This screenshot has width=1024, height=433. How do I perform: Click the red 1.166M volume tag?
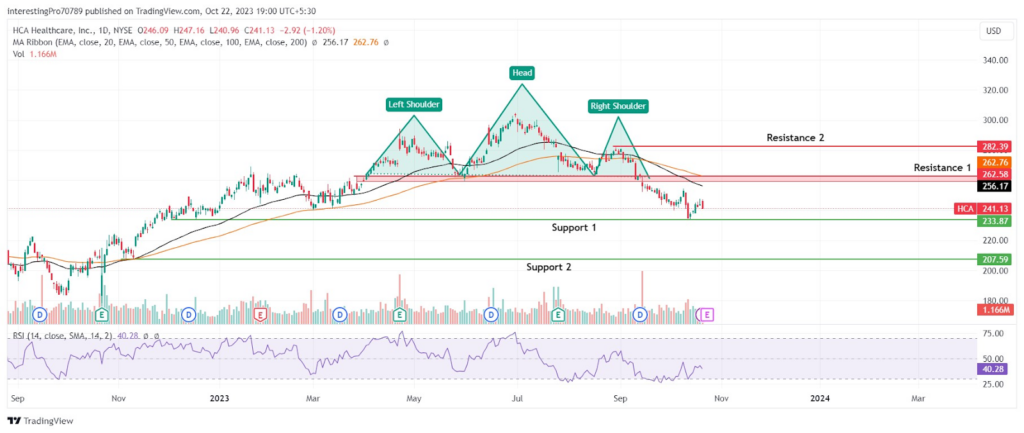point(995,309)
